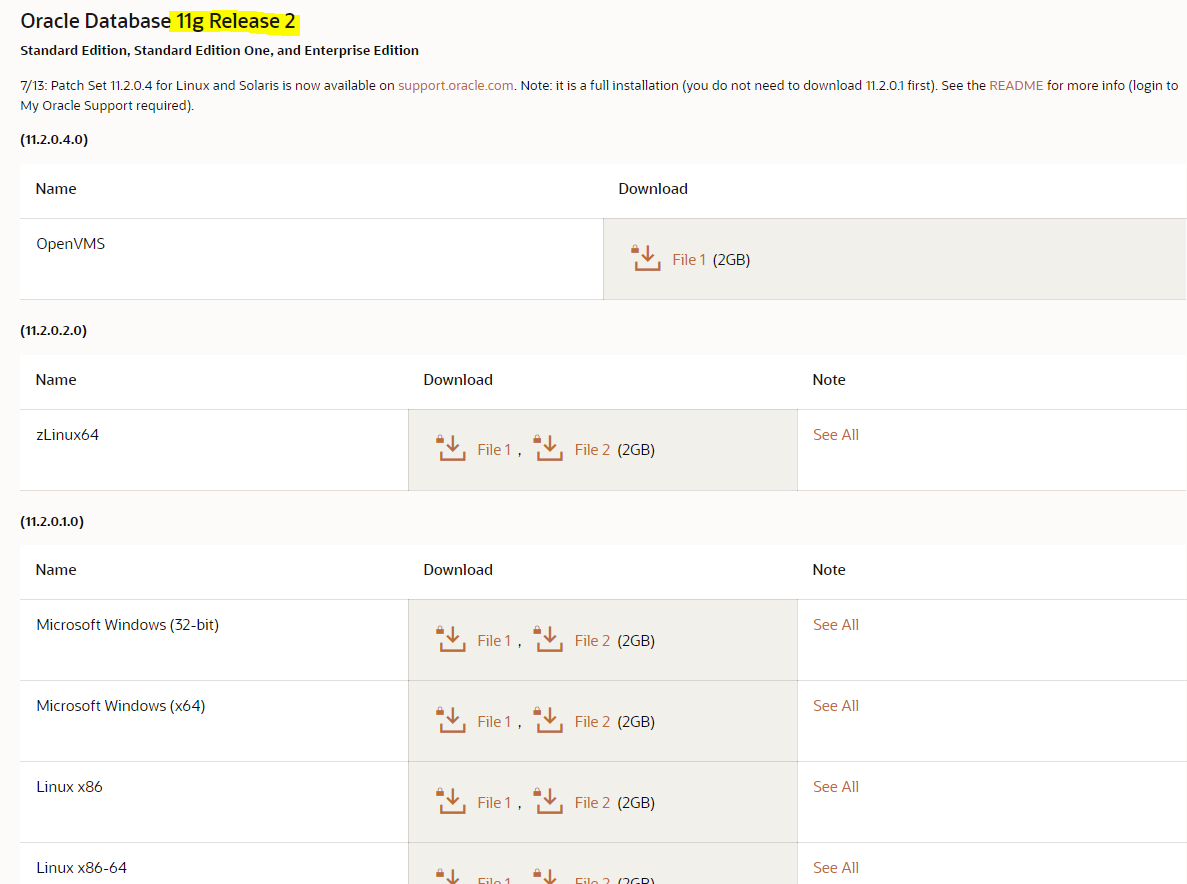Download Linux x86 File 1 text link
The width and height of the screenshot is (1187, 884).
494,802
